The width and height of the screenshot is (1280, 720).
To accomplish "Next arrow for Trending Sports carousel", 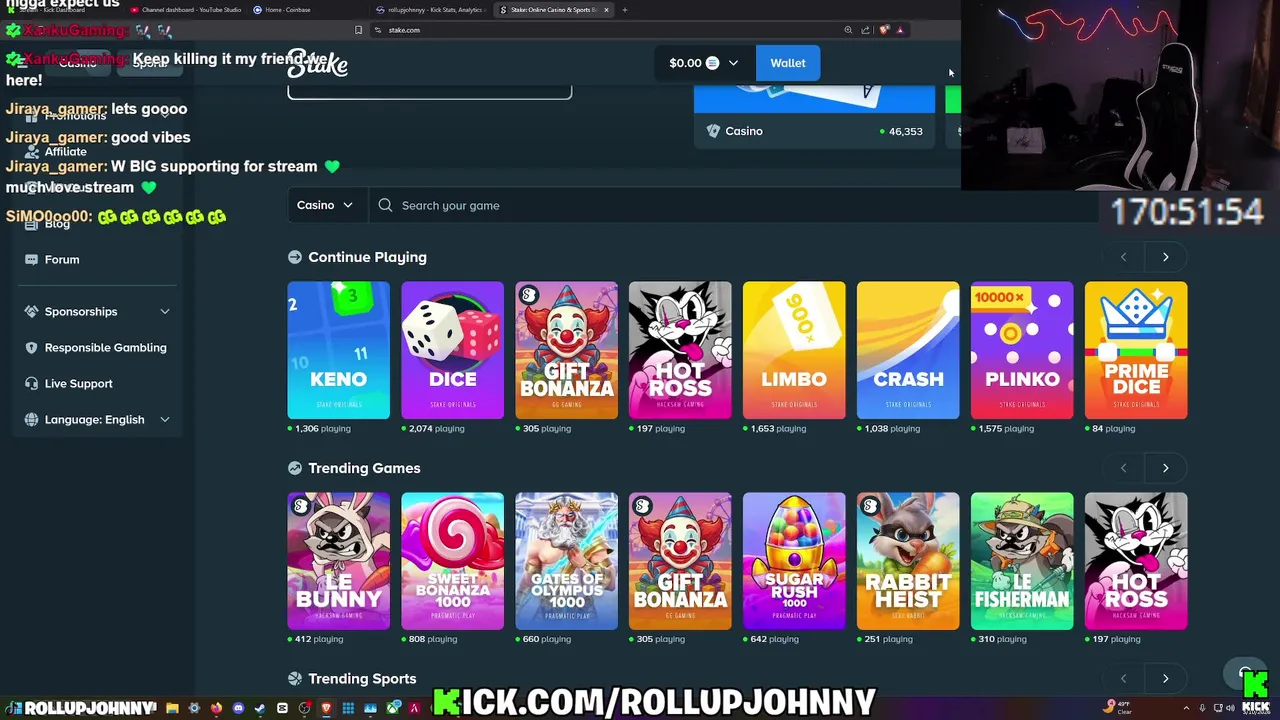I will (x=1165, y=678).
